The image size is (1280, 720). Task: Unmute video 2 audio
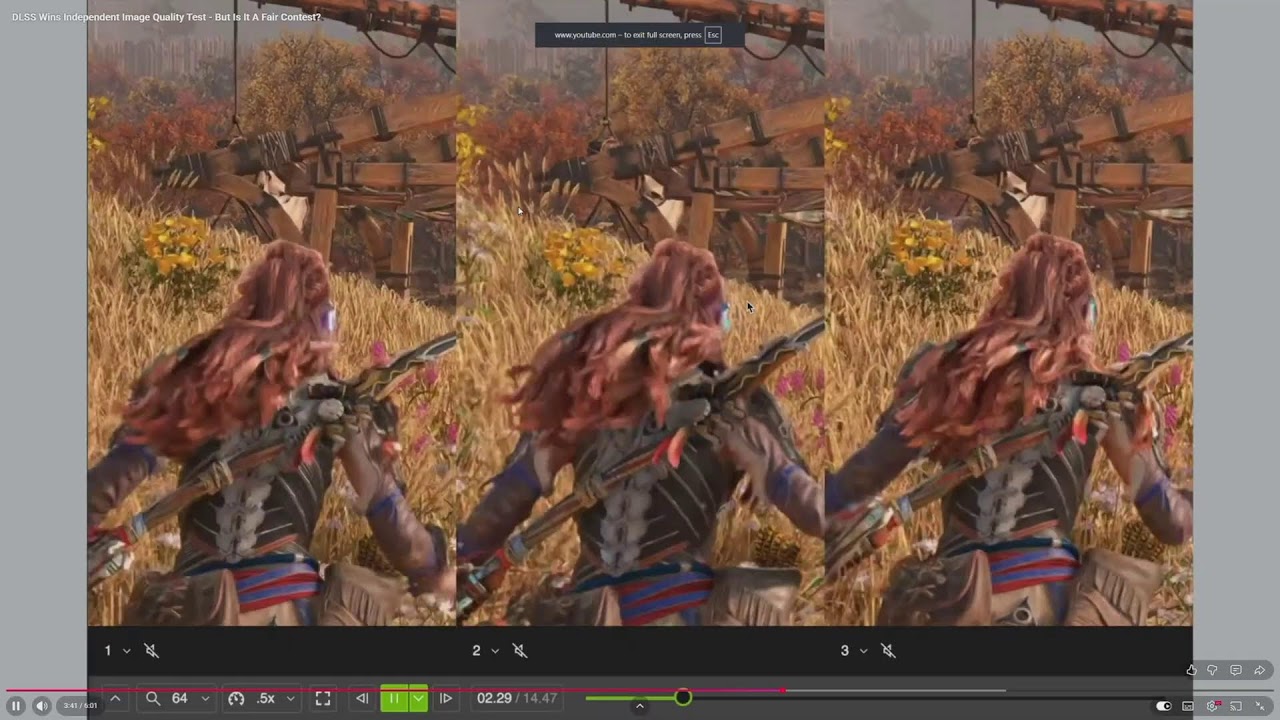520,651
